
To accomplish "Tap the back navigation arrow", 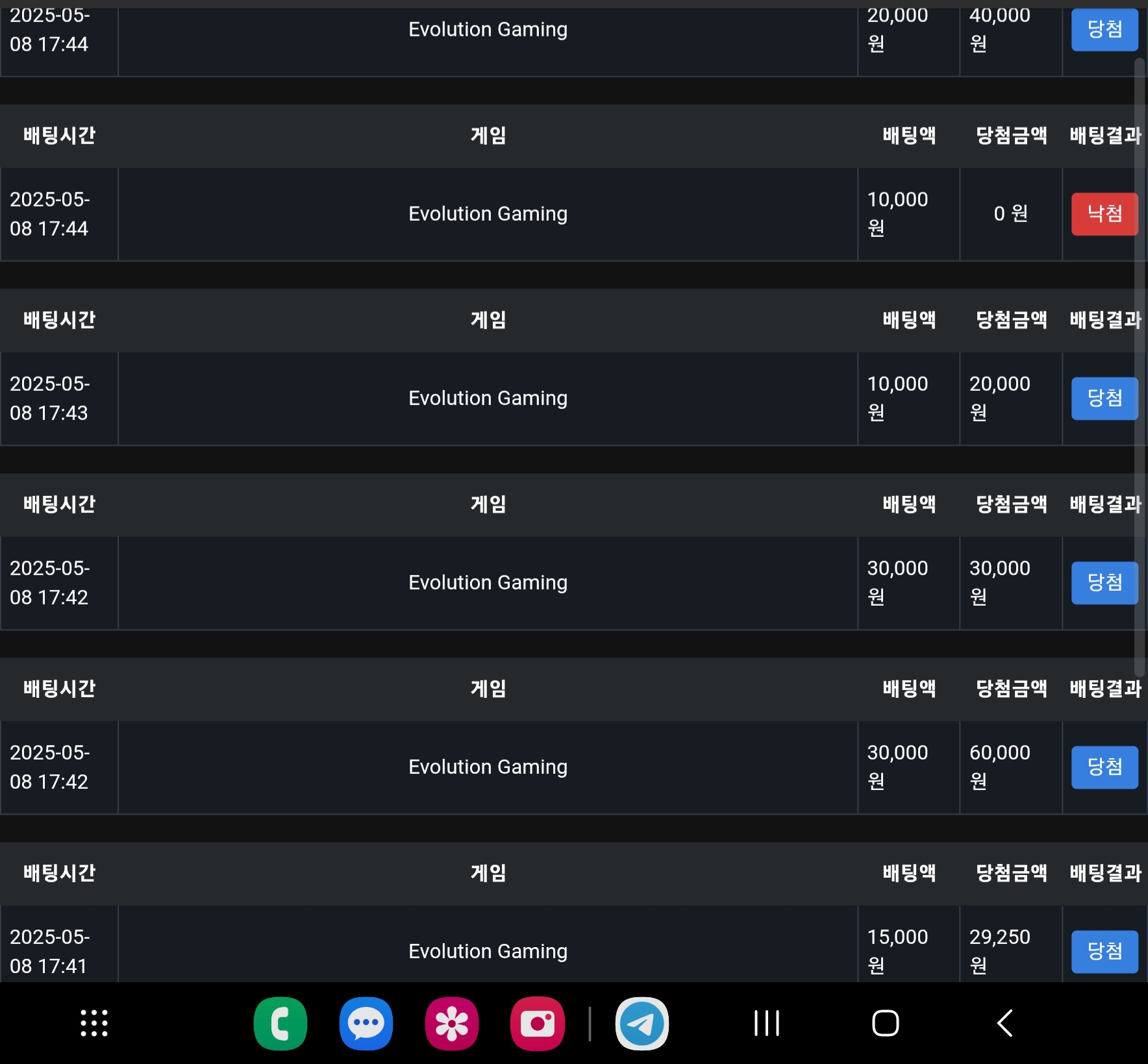I will click(1004, 1024).
